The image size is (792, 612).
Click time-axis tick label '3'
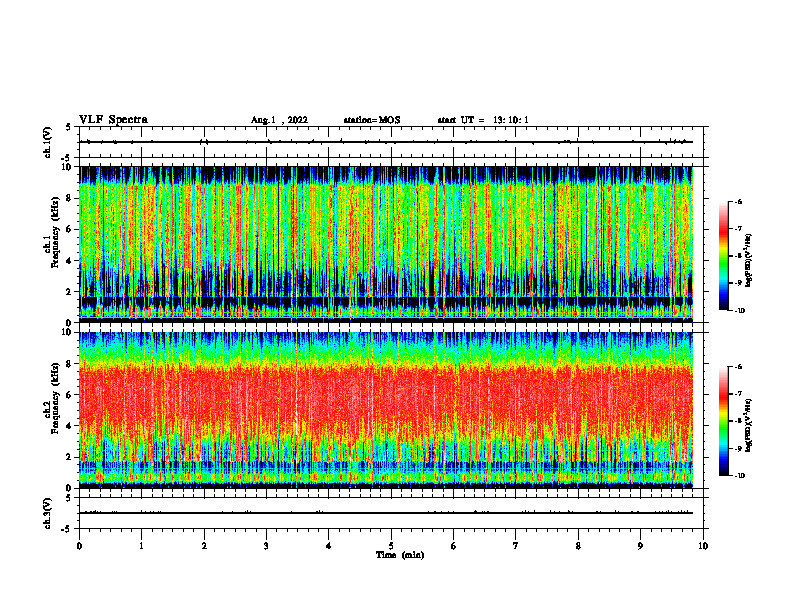pos(266,546)
